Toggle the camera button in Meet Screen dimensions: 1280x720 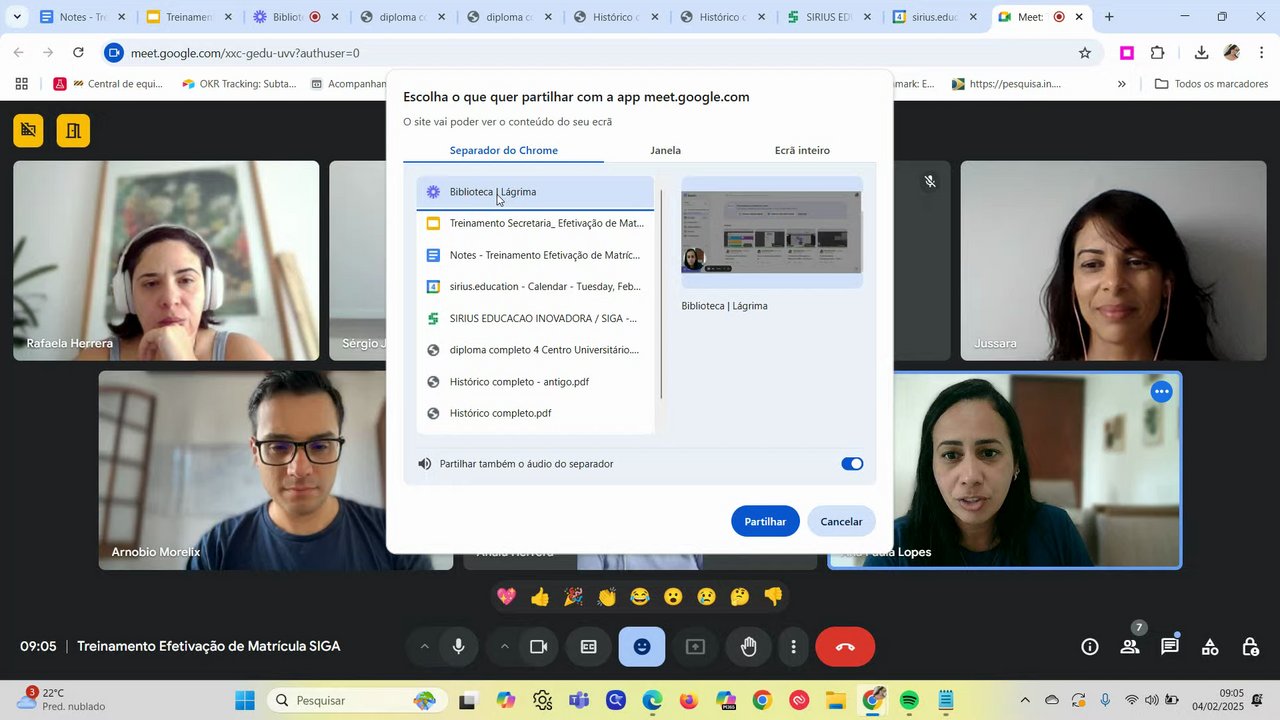point(539,647)
